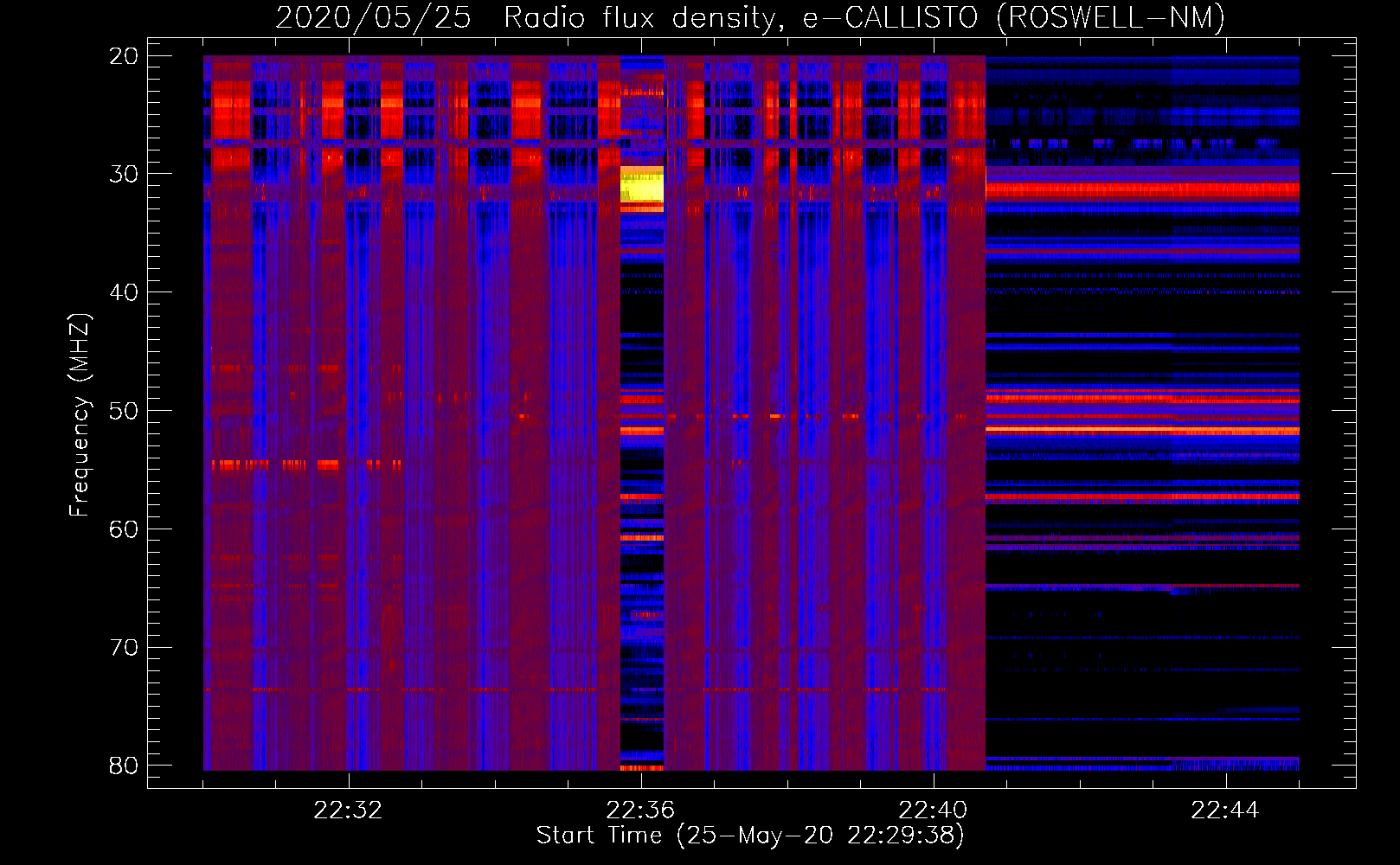Click the bright yellow burst near 31 MHz
The image size is (1400, 865).
(642, 184)
